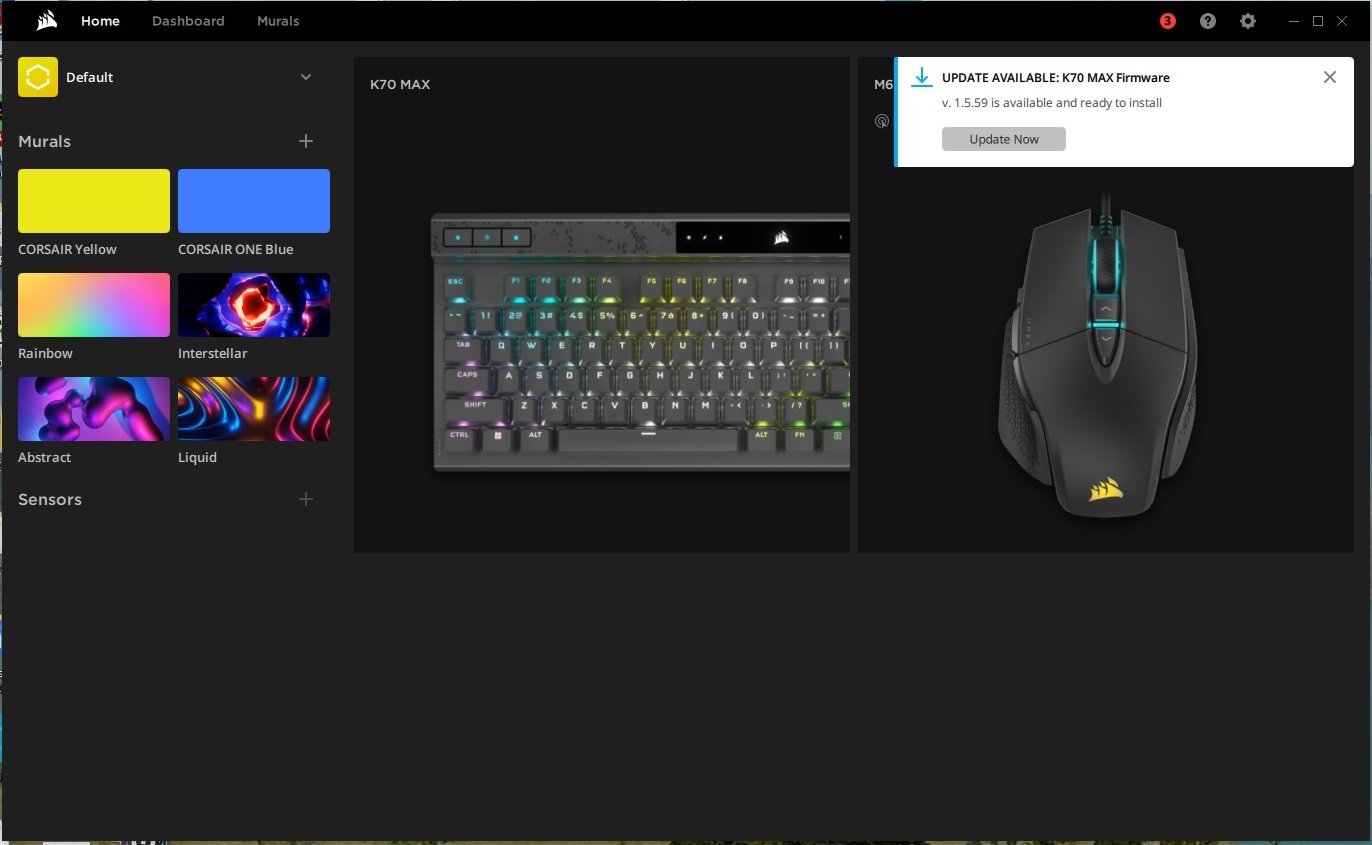This screenshot has width=1372, height=845.
Task: Select the CORSAIR ONE Blue mural swatch
Action: pos(254,201)
